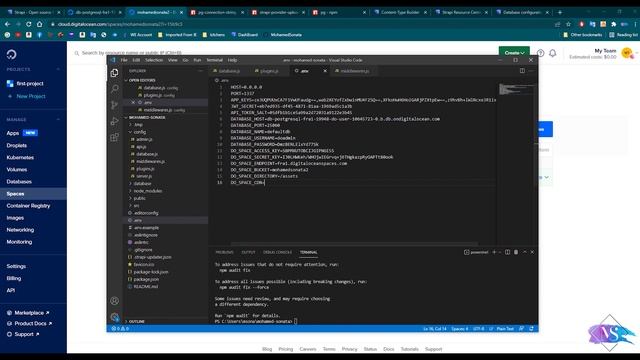Click the browser address bar
The image size is (640, 360).
pos(302,24)
